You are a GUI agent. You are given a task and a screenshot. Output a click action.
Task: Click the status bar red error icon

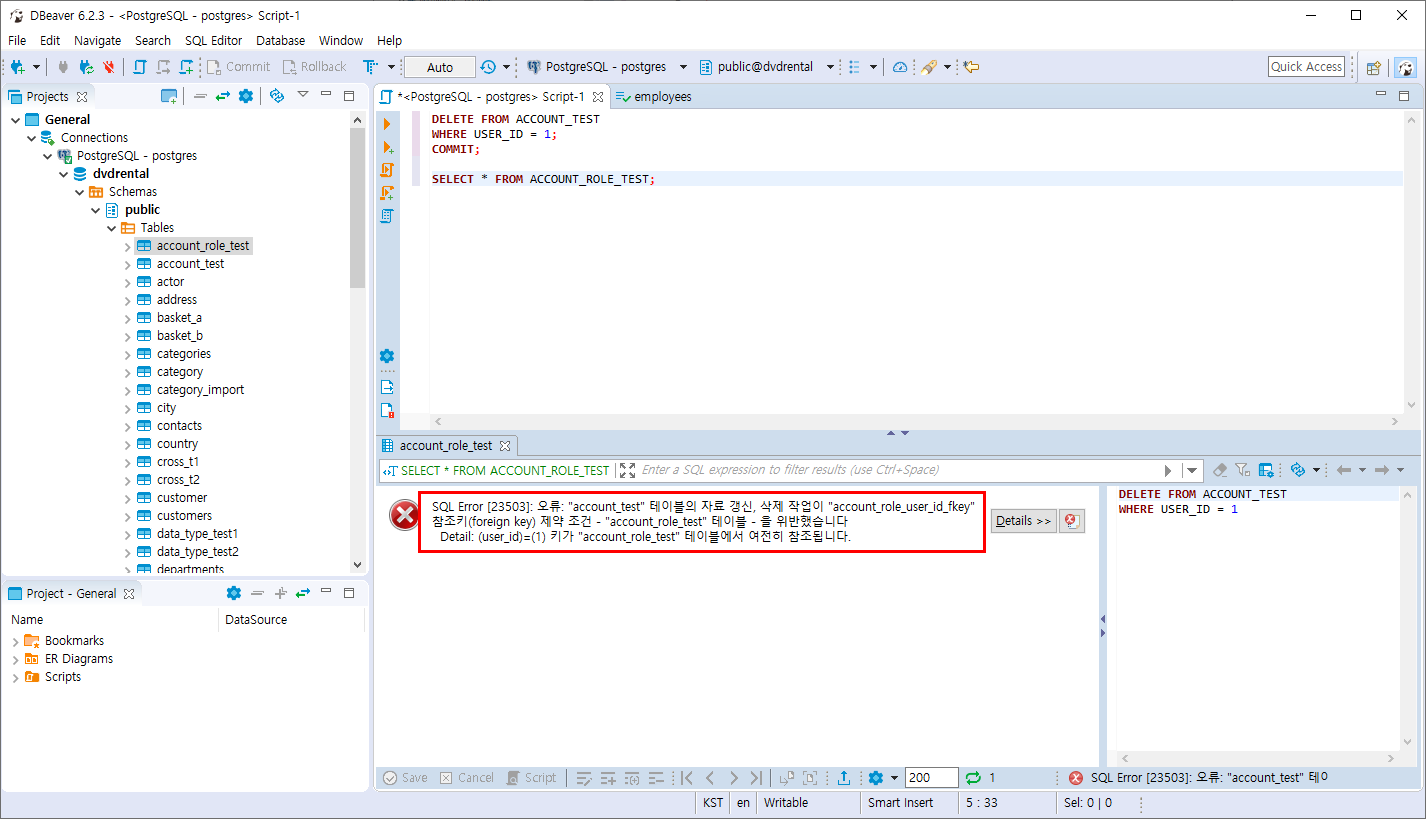[1076, 778]
